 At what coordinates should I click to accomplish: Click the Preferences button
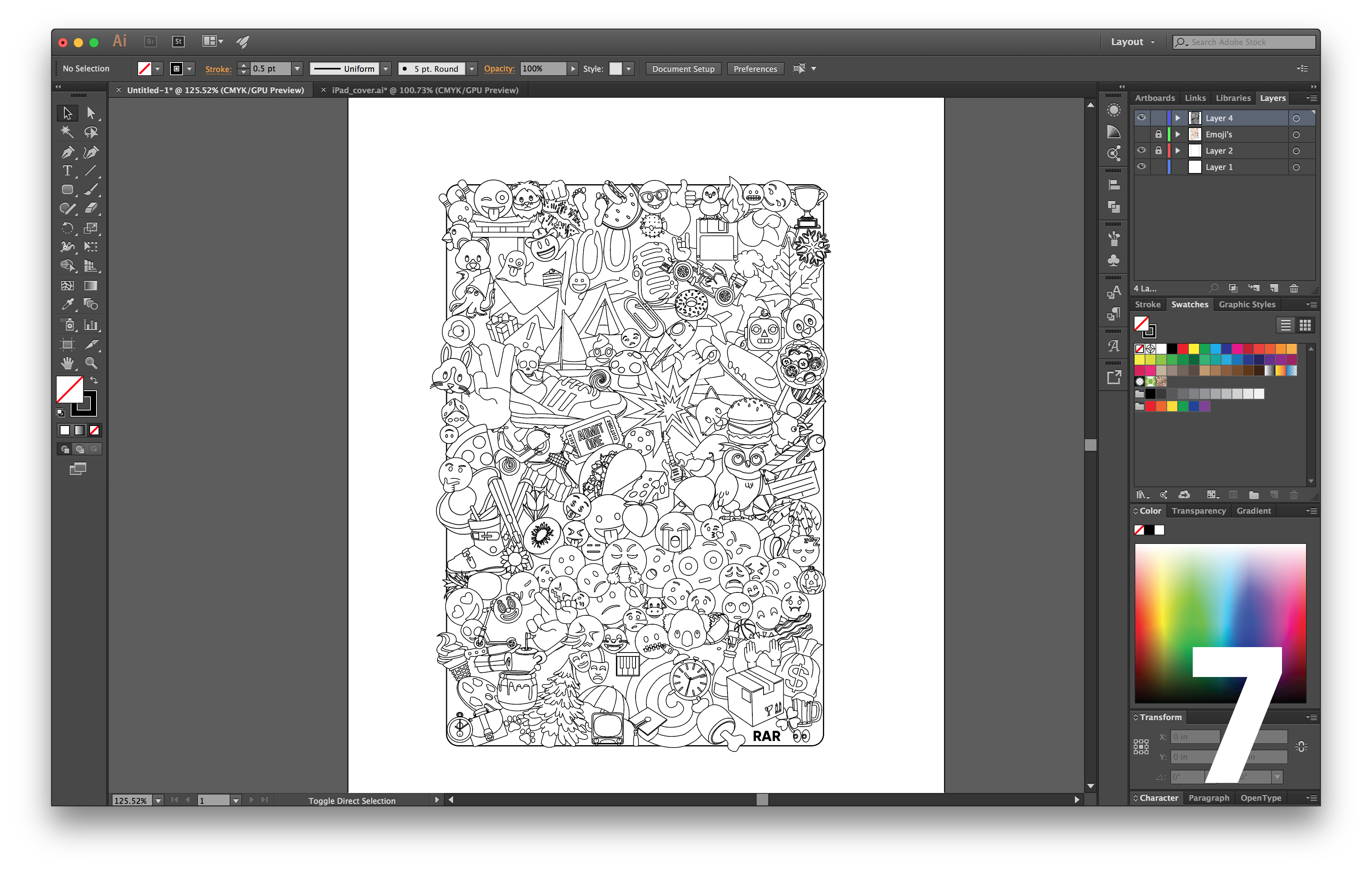click(x=755, y=69)
